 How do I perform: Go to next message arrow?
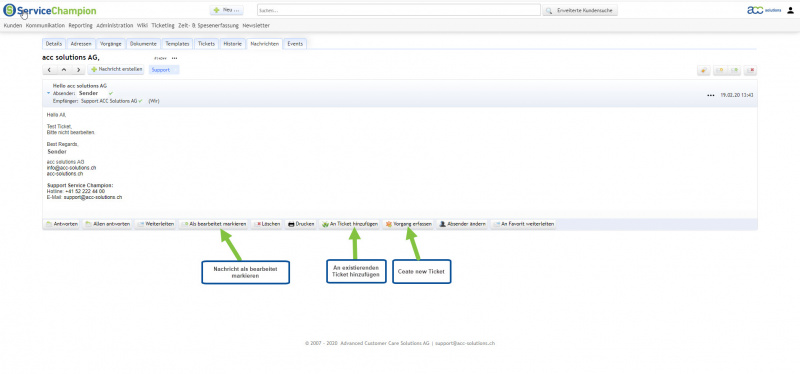coord(78,70)
